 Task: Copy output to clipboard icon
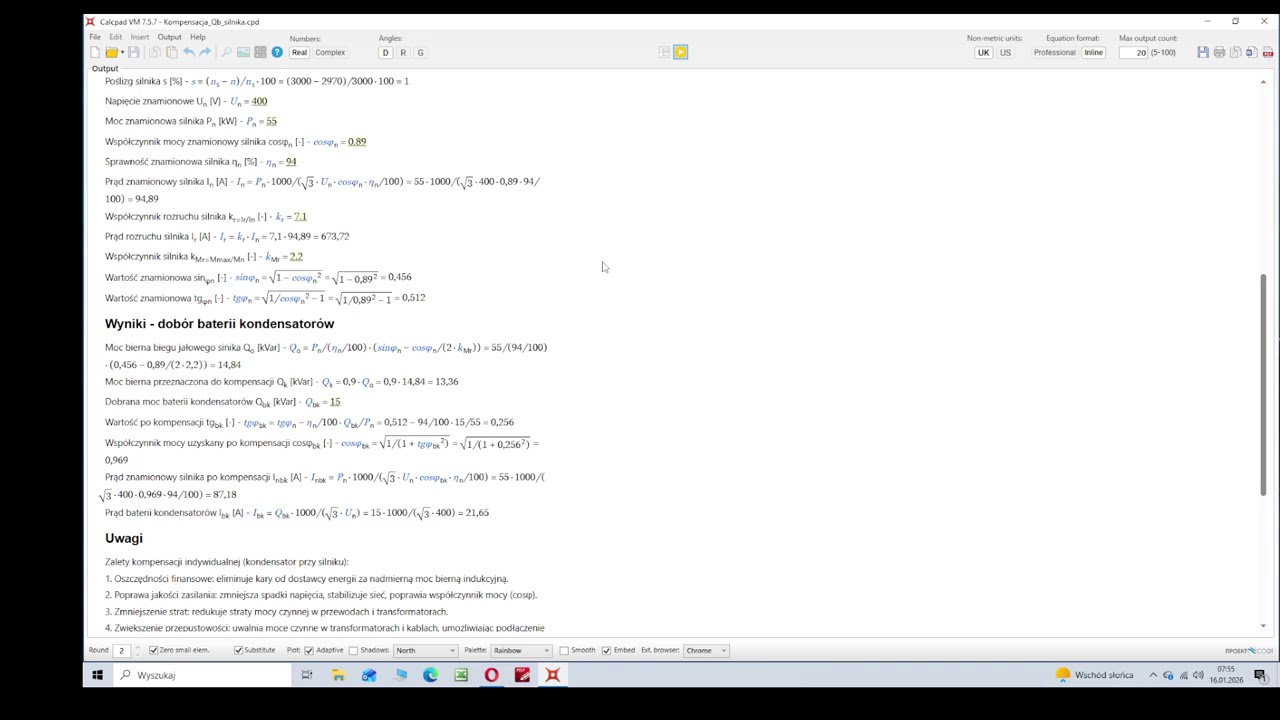pos(1235,52)
